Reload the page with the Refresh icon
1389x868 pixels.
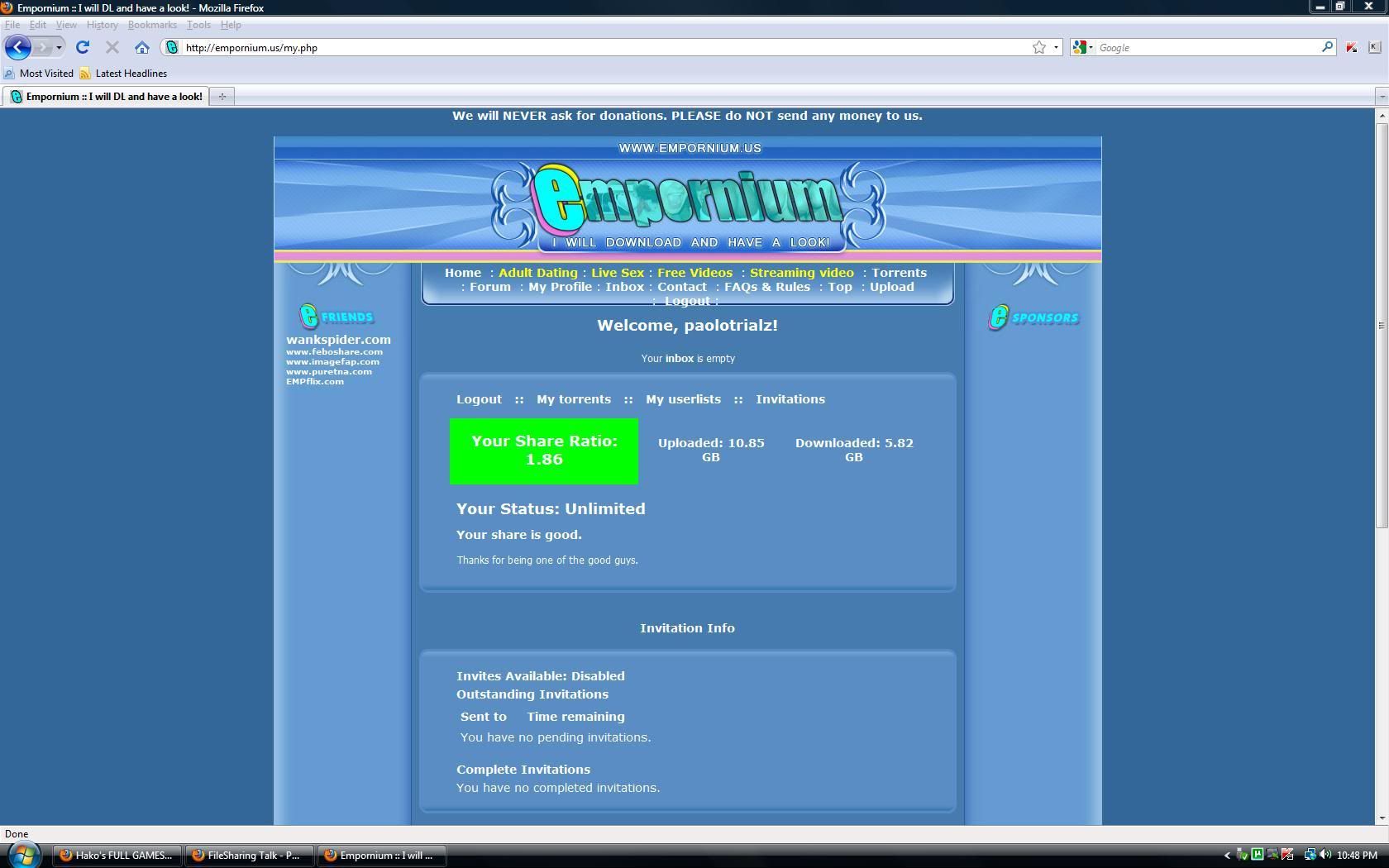click(x=83, y=47)
